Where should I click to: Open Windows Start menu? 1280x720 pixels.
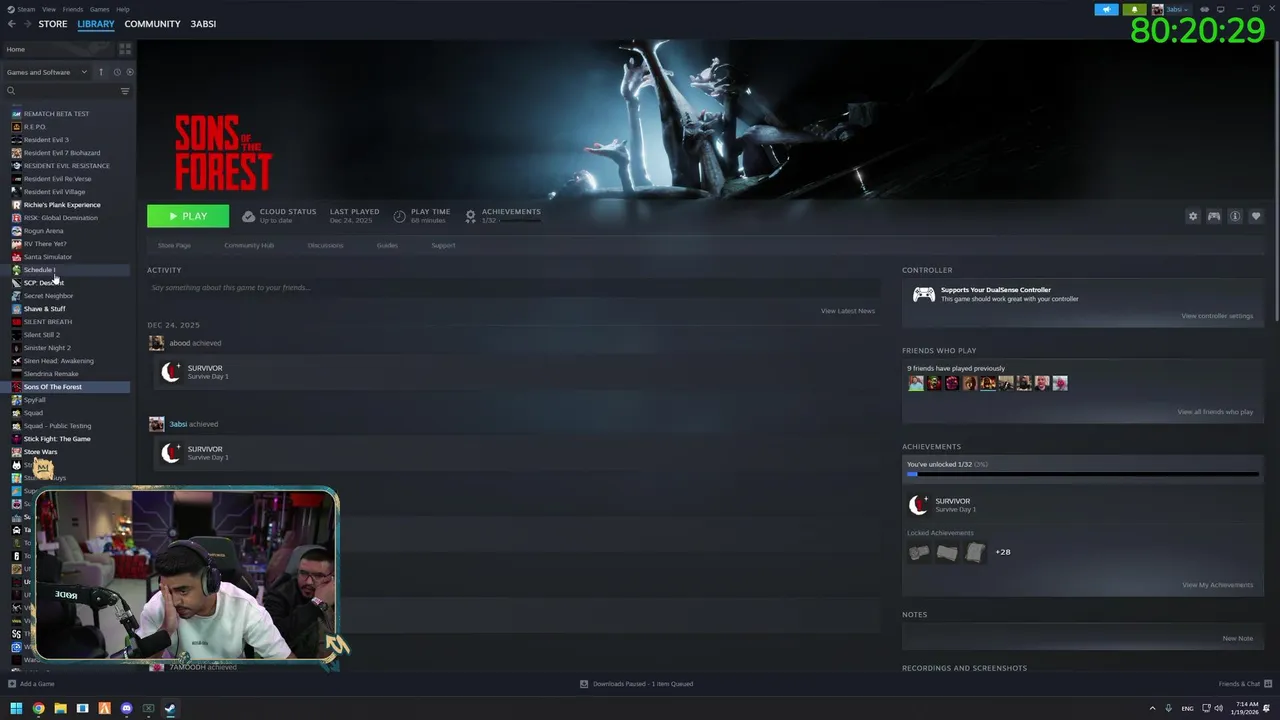coord(15,708)
